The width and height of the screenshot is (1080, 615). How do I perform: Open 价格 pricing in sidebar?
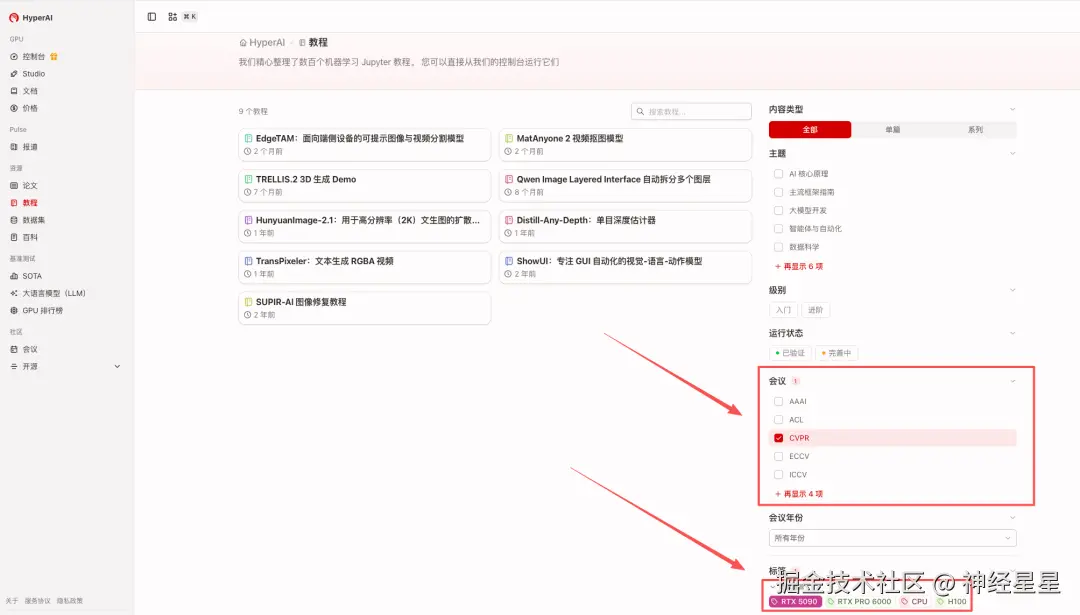pyautogui.click(x=30, y=108)
